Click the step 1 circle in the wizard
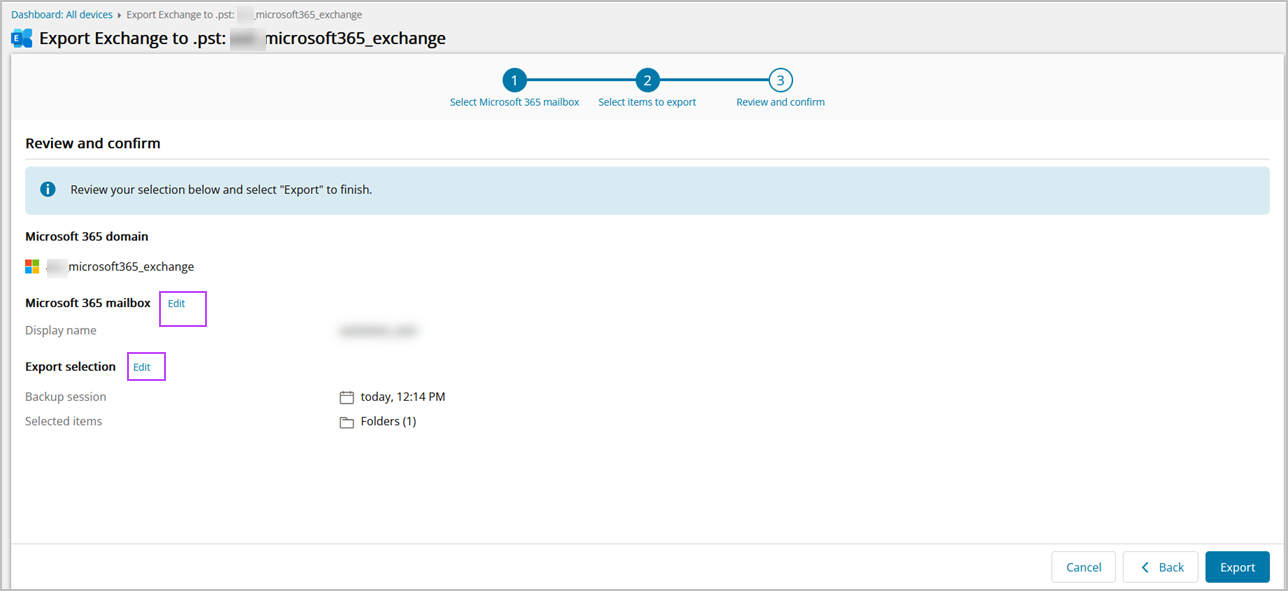The image size is (1288, 591). (x=513, y=80)
